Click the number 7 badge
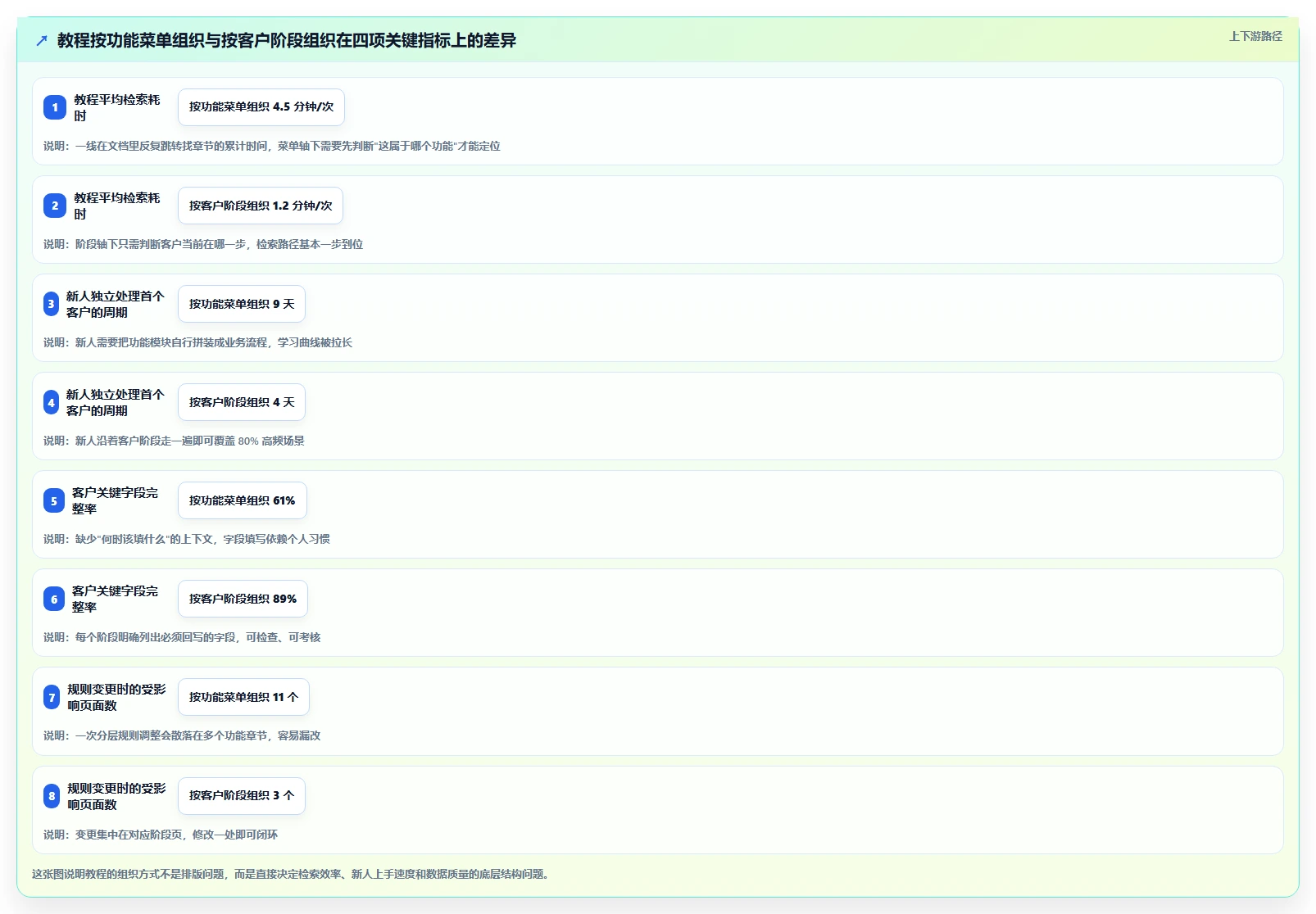 click(x=52, y=697)
